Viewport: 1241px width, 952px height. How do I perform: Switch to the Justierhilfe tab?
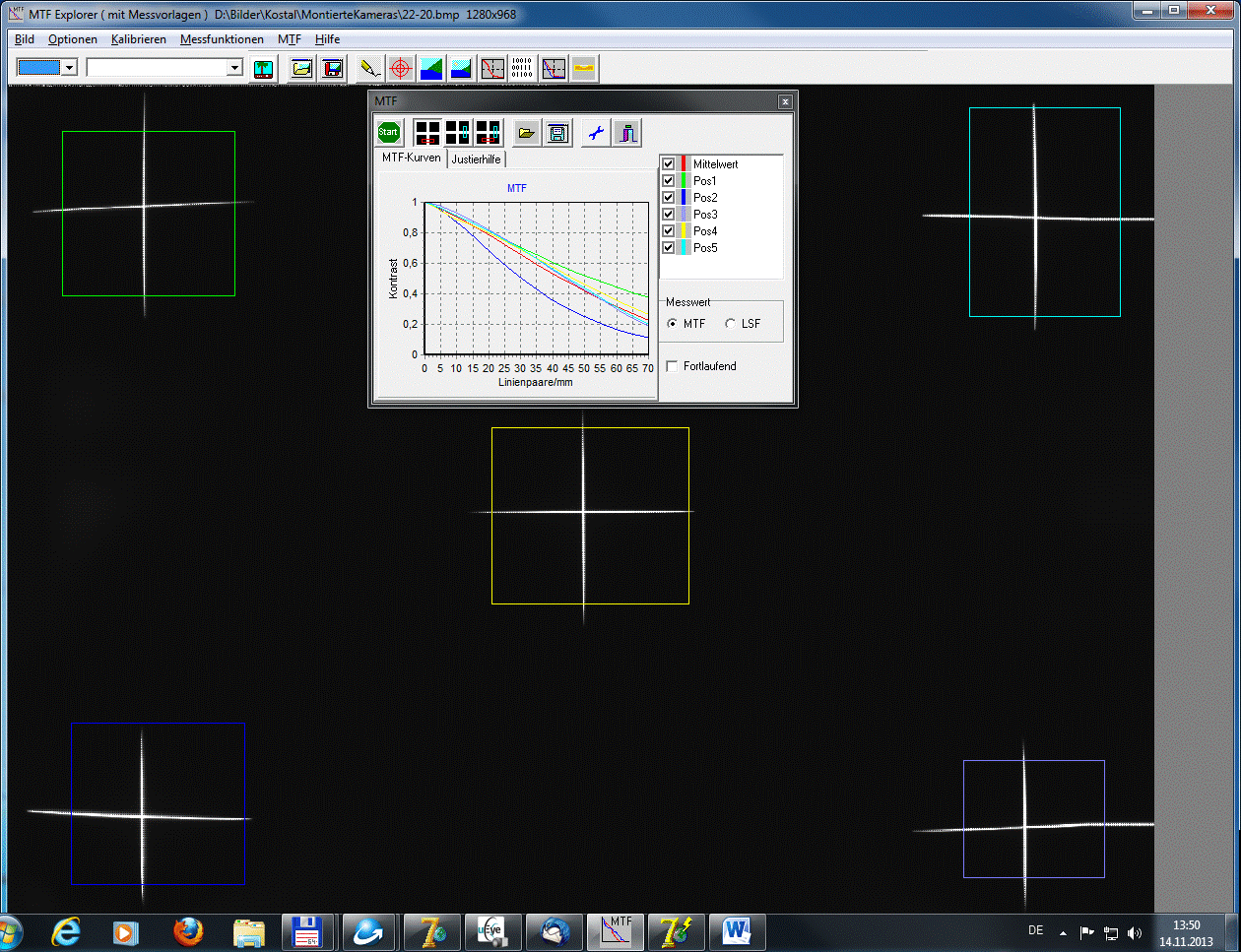476,159
